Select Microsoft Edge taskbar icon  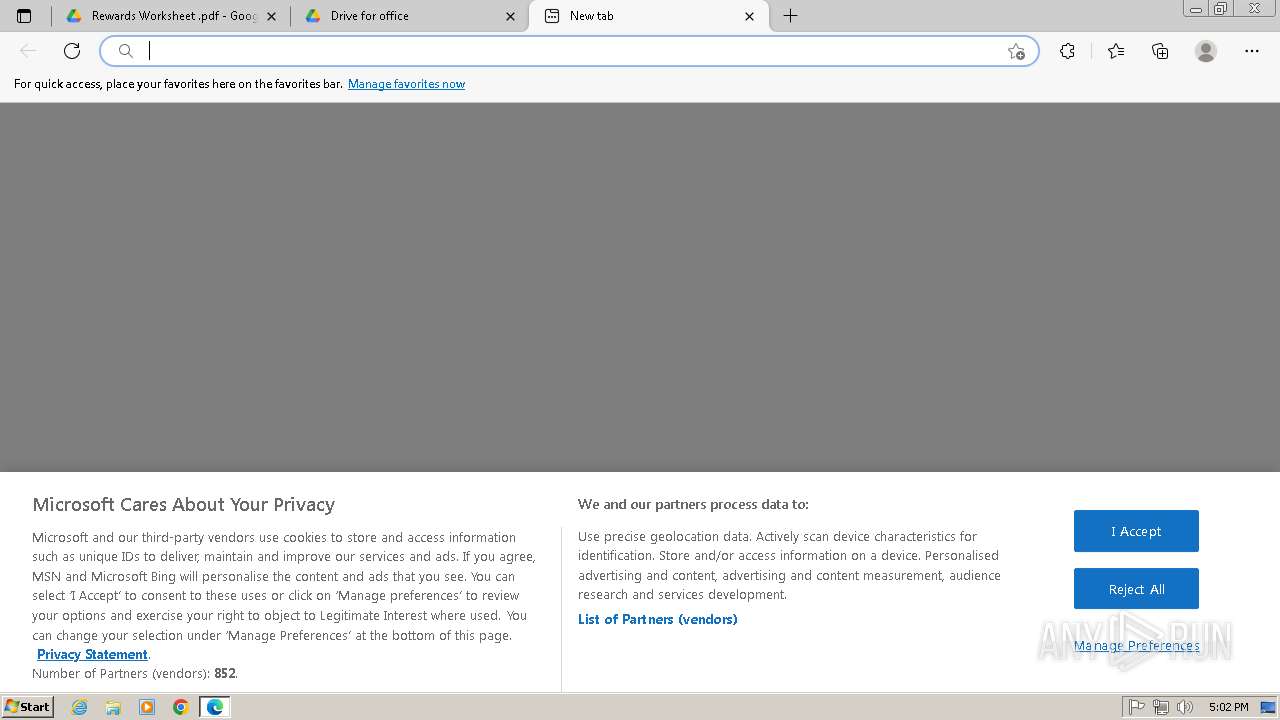pyautogui.click(x=215, y=707)
